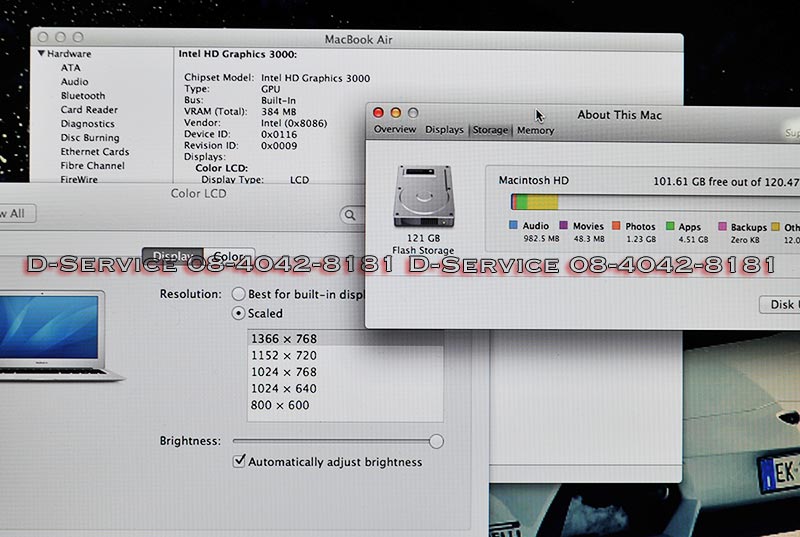Image resolution: width=800 pixels, height=537 pixels.
Task: Click the green Apps legend swatch
Action: click(x=670, y=226)
